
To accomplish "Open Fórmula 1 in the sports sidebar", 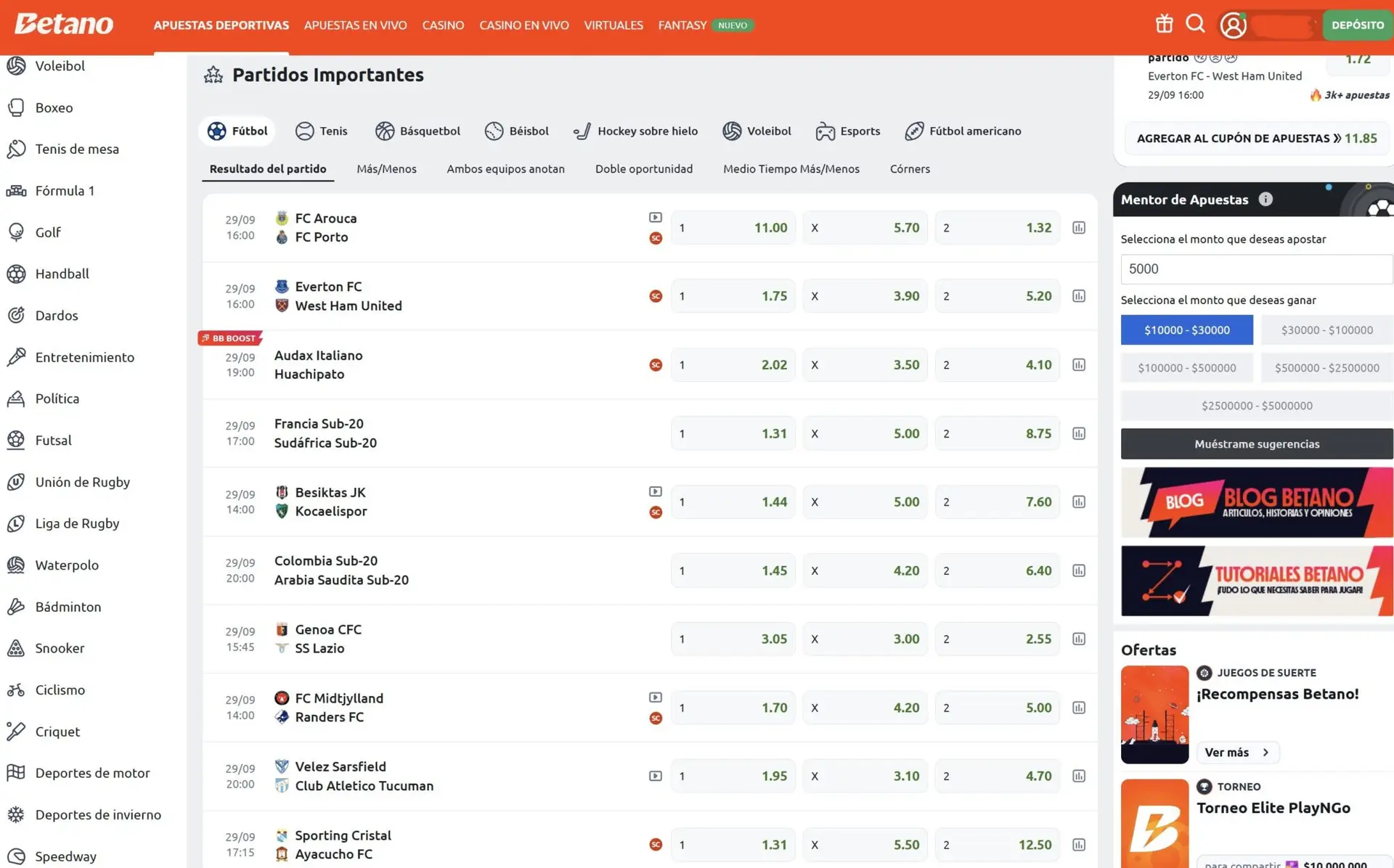I will pyautogui.click(x=65, y=191).
